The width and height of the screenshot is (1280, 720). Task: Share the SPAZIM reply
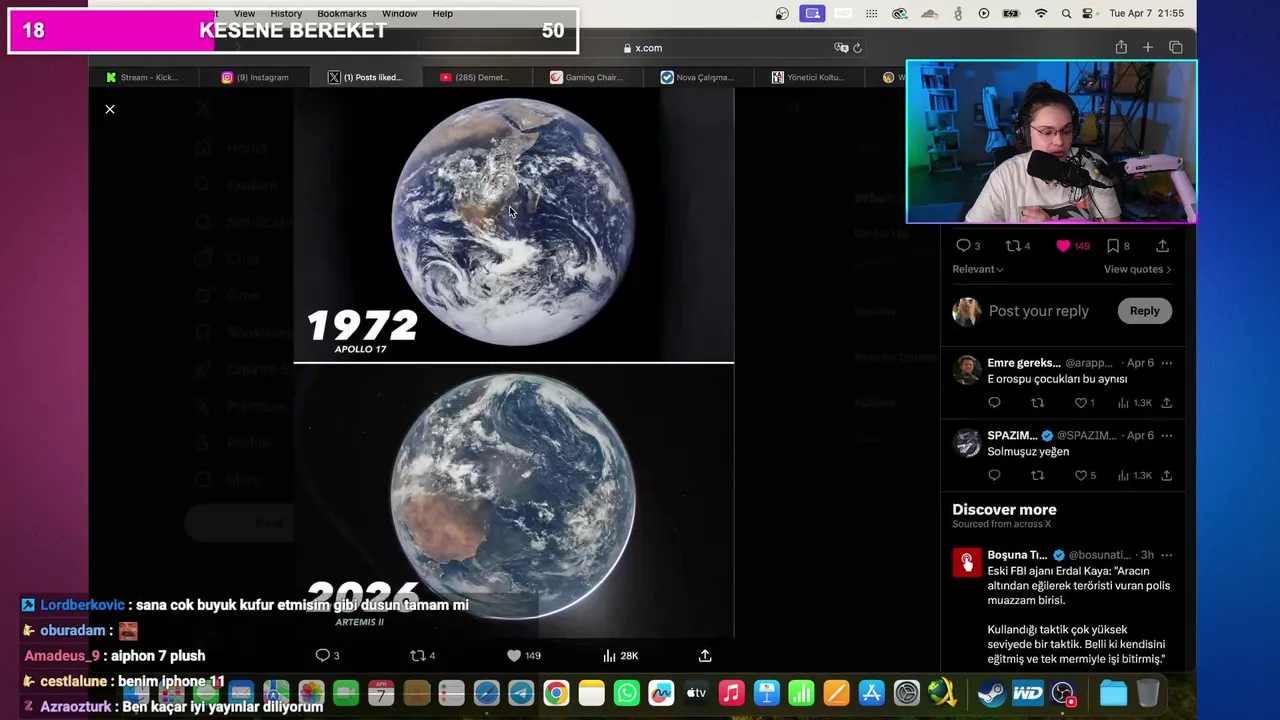pos(1166,475)
